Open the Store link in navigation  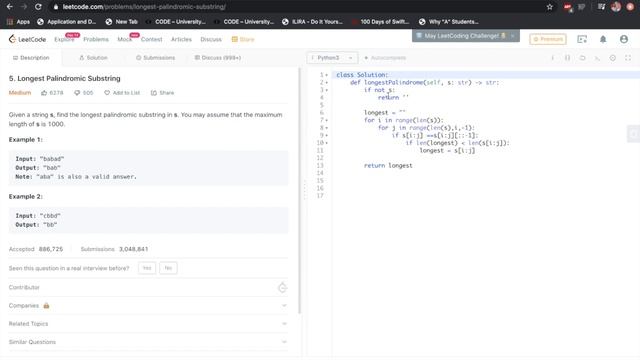point(243,40)
